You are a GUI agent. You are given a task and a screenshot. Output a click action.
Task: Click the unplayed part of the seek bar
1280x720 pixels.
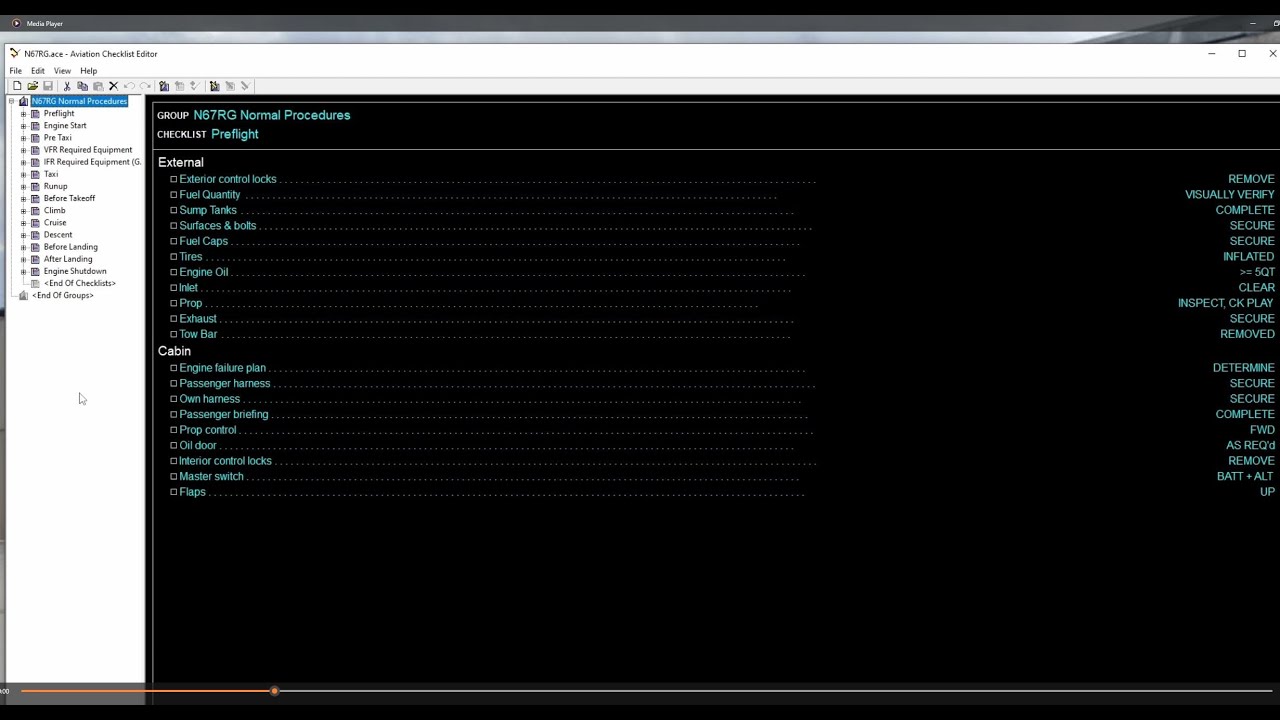click(x=775, y=691)
